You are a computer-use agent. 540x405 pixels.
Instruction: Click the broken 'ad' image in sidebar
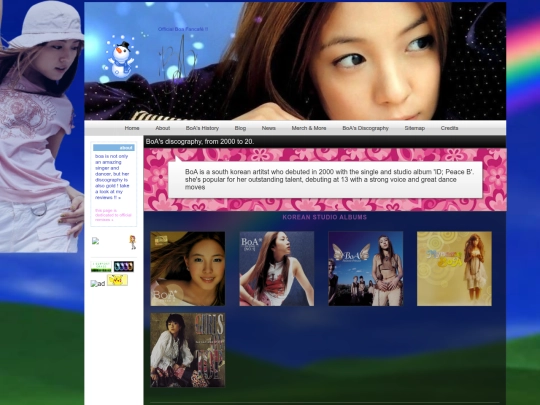point(98,284)
